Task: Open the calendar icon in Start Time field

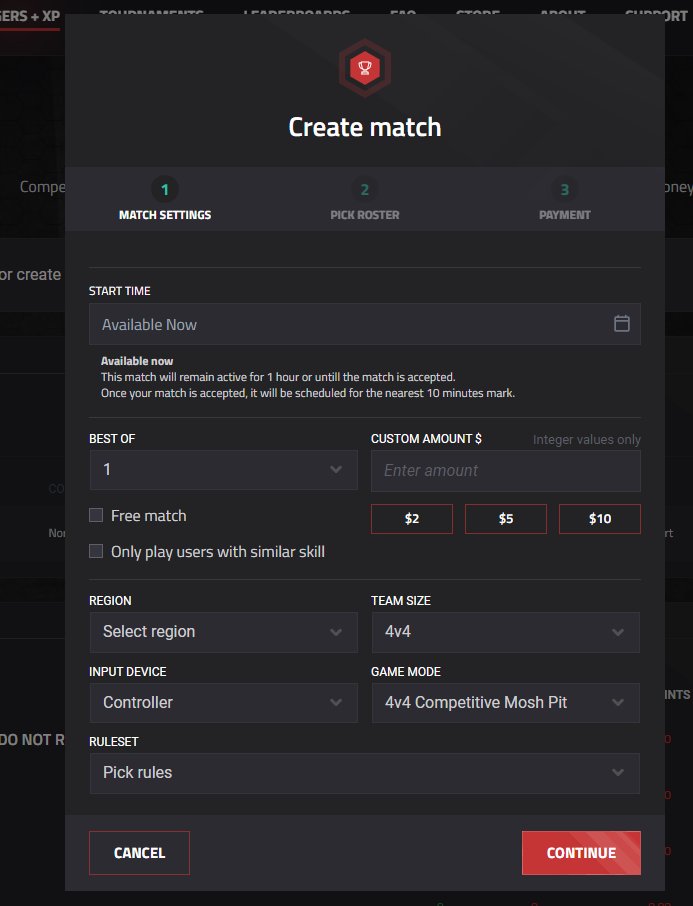Action: tap(621, 324)
